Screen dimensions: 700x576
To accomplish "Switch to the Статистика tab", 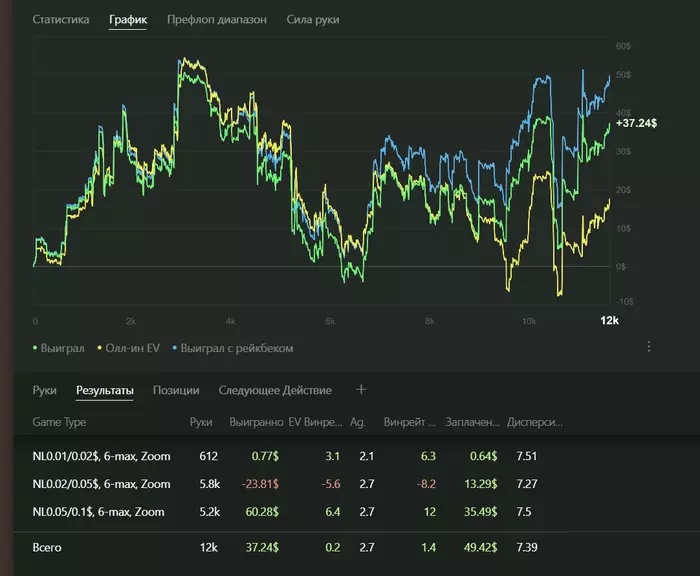I will pyautogui.click(x=60, y=20).
